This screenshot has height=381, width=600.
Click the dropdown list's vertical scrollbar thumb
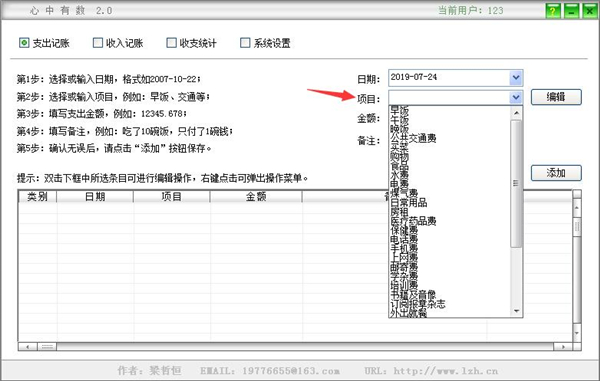click(516, 184)
